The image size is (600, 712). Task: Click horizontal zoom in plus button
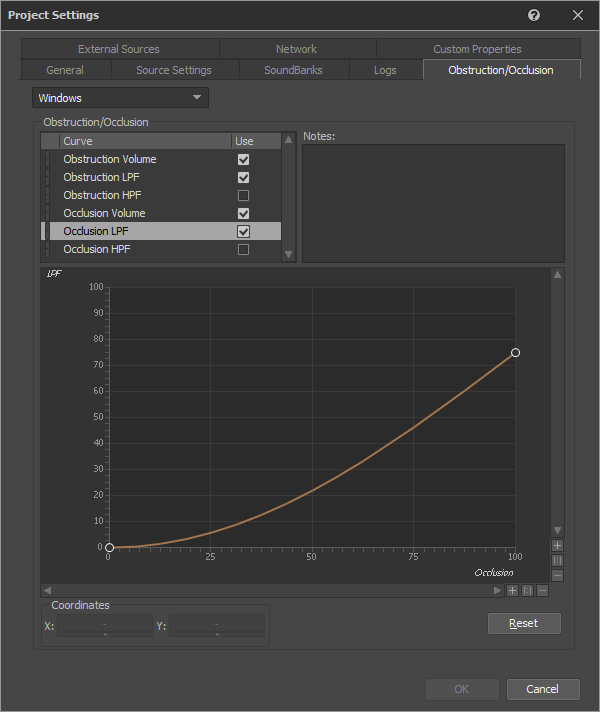point(512,590)
